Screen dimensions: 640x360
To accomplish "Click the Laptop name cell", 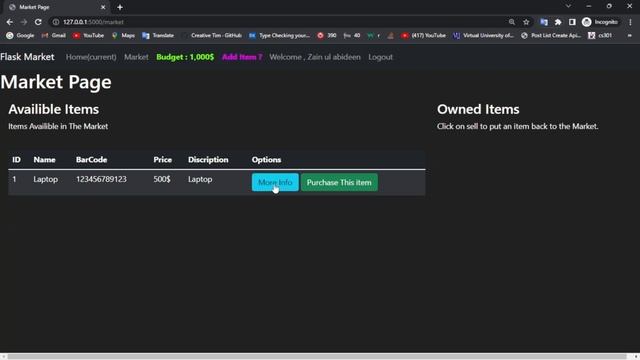I will (x=46, y=179).
